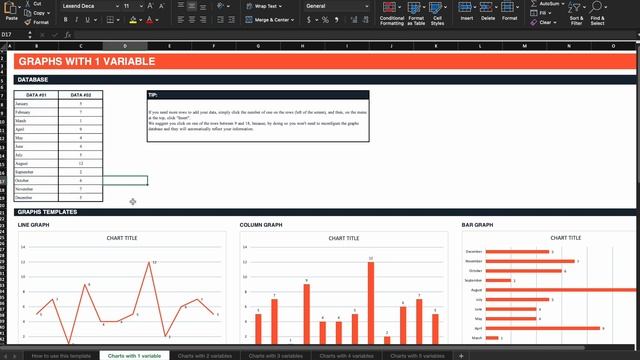Apply currency dollar format
The image size is (640, 360).
point(309,20)
